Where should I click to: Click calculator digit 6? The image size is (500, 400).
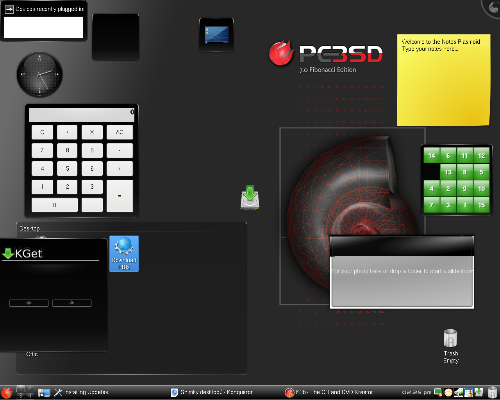click(x=92, y=168)
